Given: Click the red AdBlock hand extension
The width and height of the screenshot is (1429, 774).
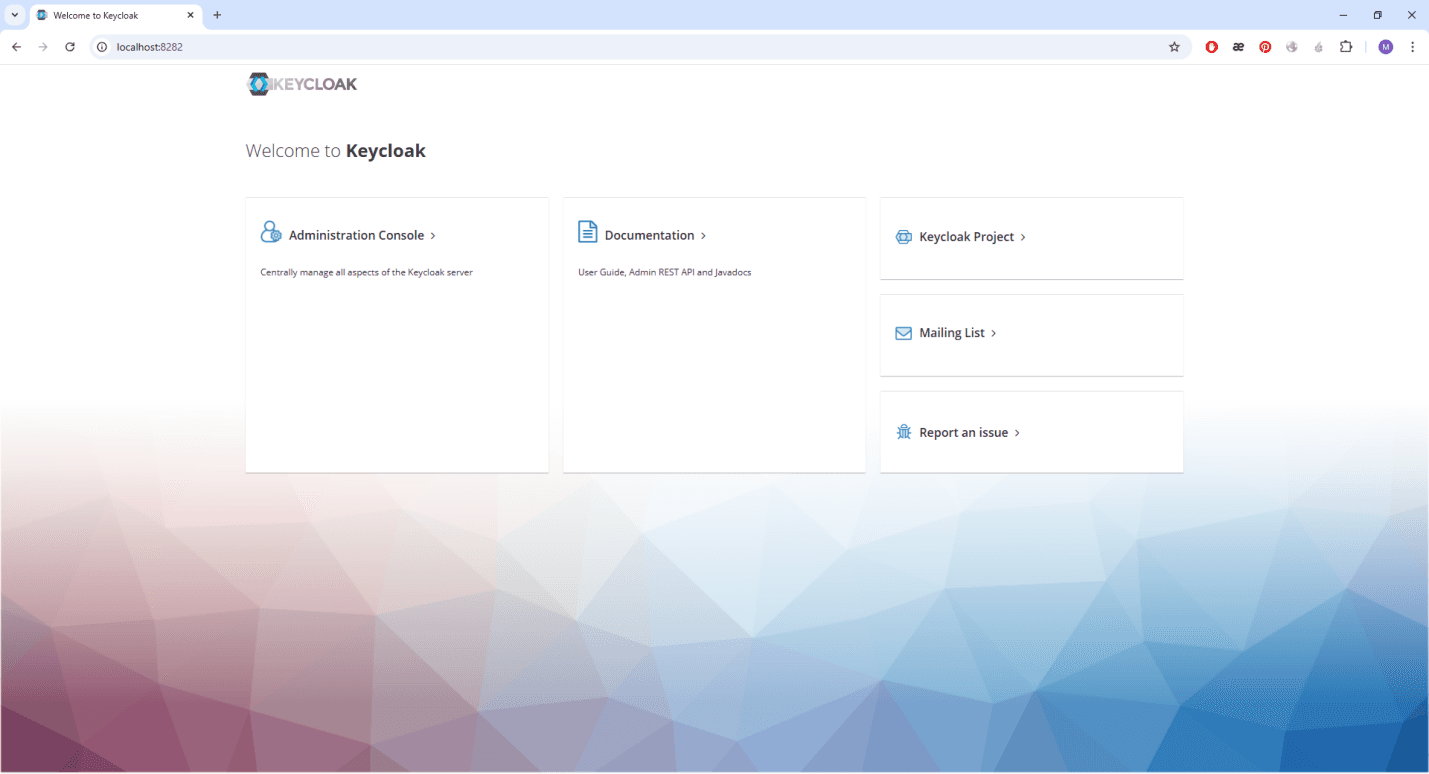Looking at the screenshot, I should [1211, 47].
